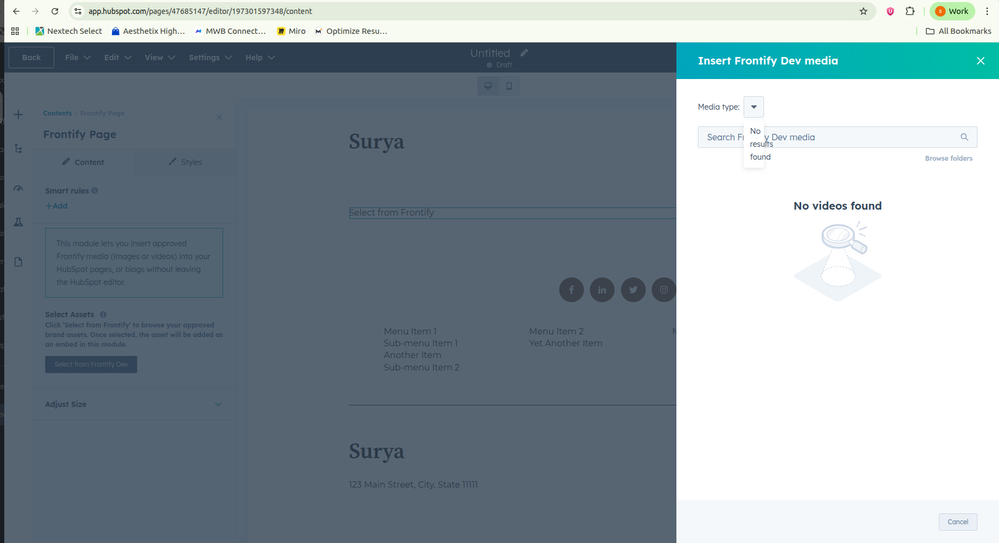This screenshot has width=999, height=543.
Task: Open the test flask icon in sidebar
Action: click(18, 223)
